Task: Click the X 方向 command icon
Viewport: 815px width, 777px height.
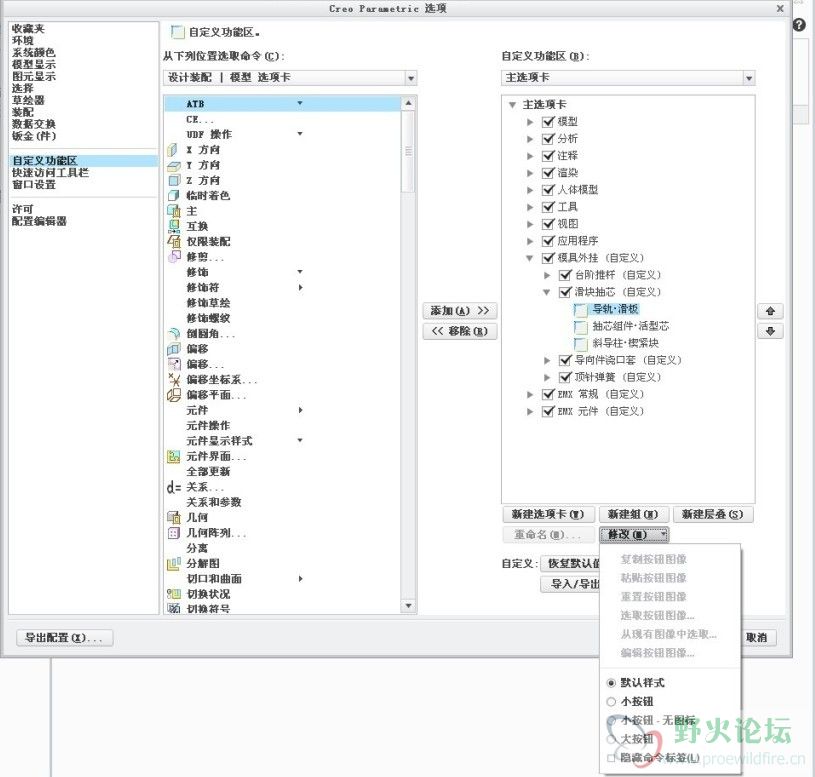Action: (x=173, y=150)
